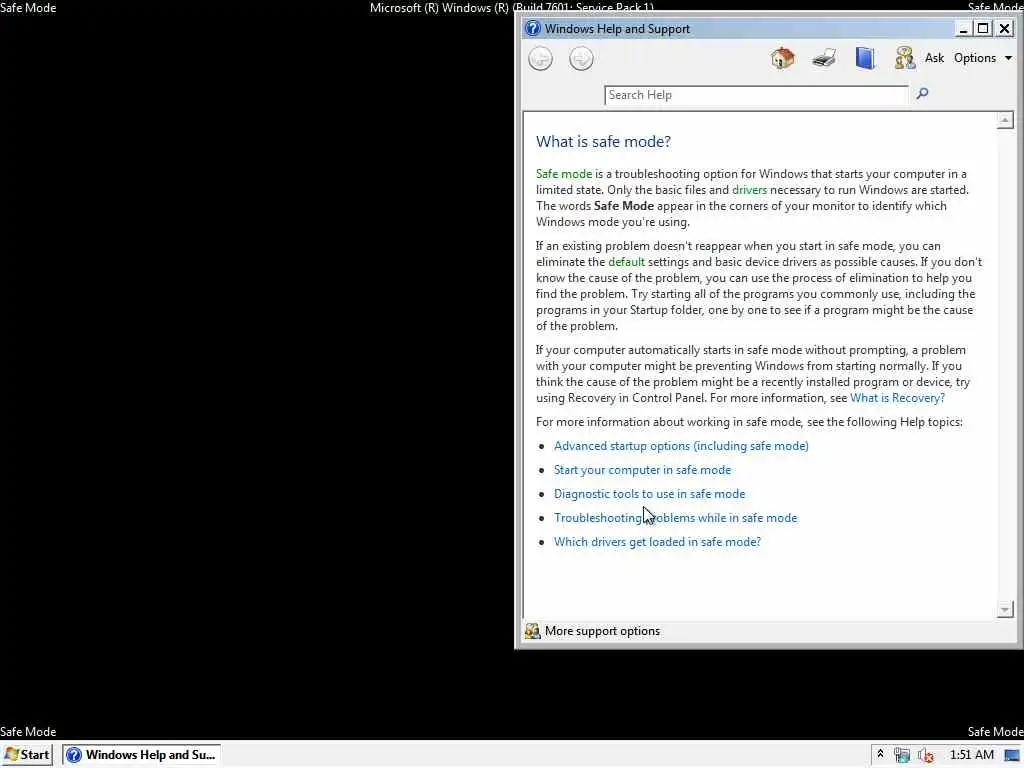1024x768 pixels.
Task: Click the magnifier search button
Action: click(x=922, y=94)
